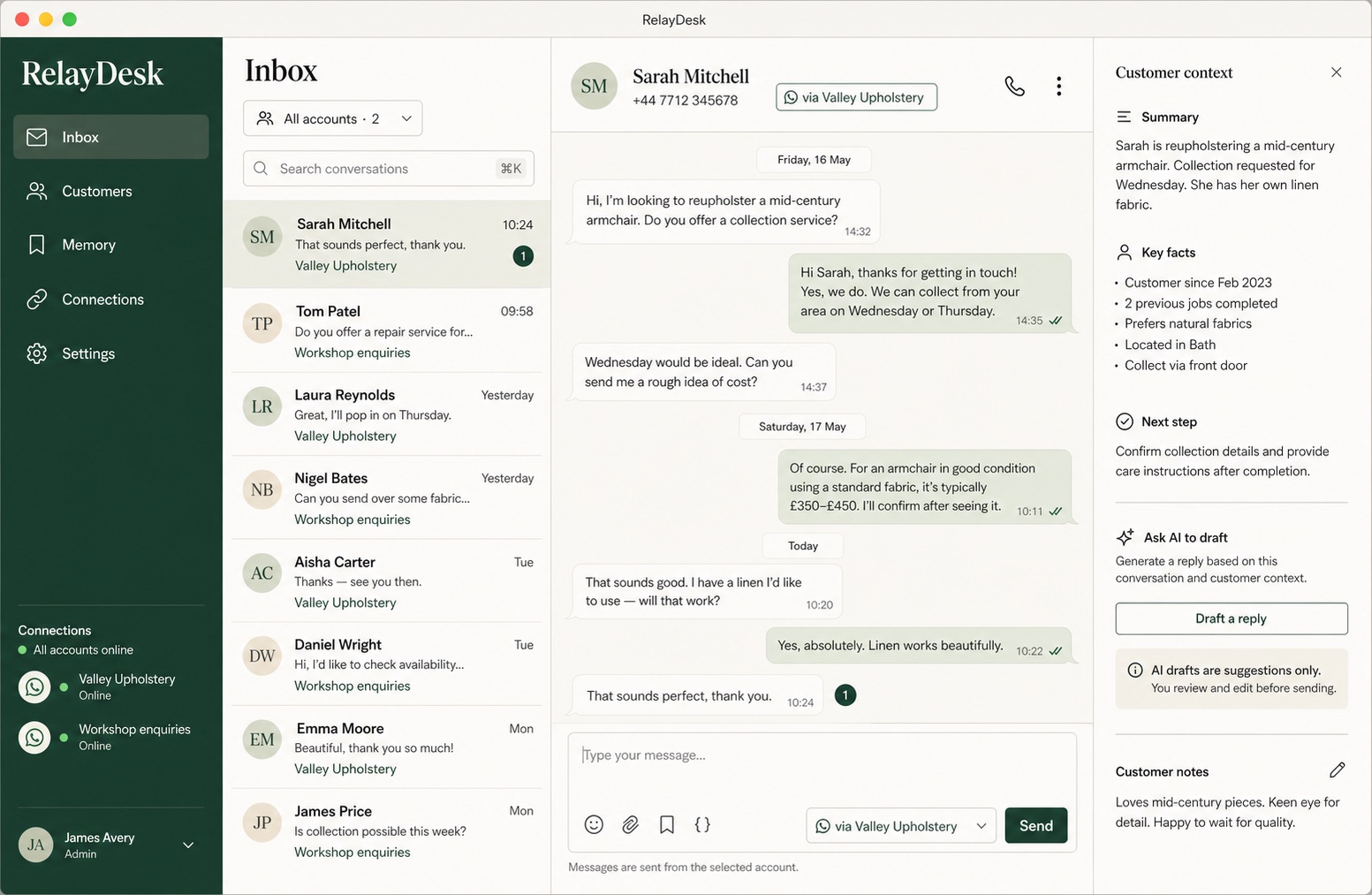Screen dimensions: 1372x895
Task: Click the 'Collect via front door' key fact
Action: coord(1186,365)
